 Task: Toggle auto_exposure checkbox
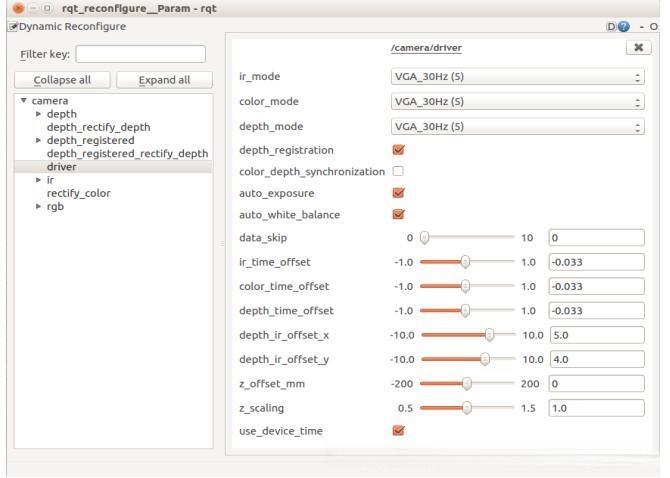(x=398, y=193)
